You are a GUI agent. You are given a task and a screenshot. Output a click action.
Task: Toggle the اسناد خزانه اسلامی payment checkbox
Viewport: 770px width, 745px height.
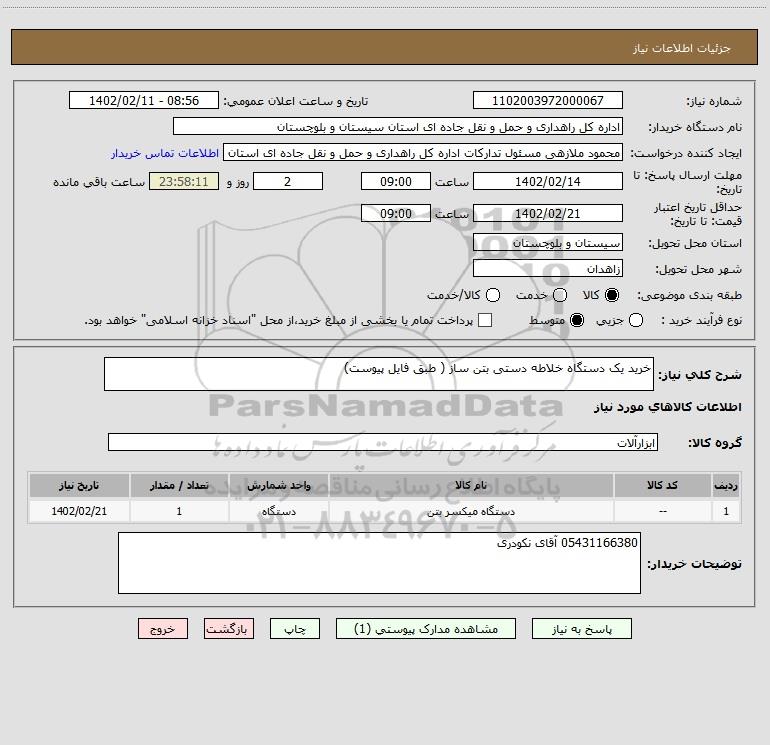[485, 320]
